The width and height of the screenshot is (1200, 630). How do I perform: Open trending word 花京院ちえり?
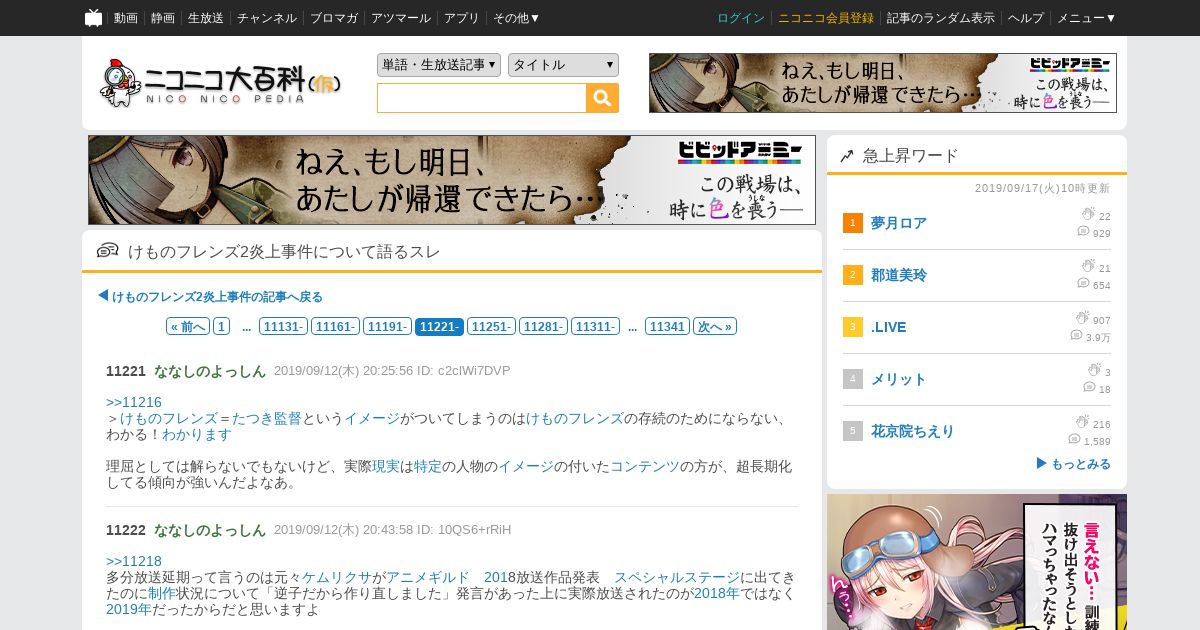913,431
